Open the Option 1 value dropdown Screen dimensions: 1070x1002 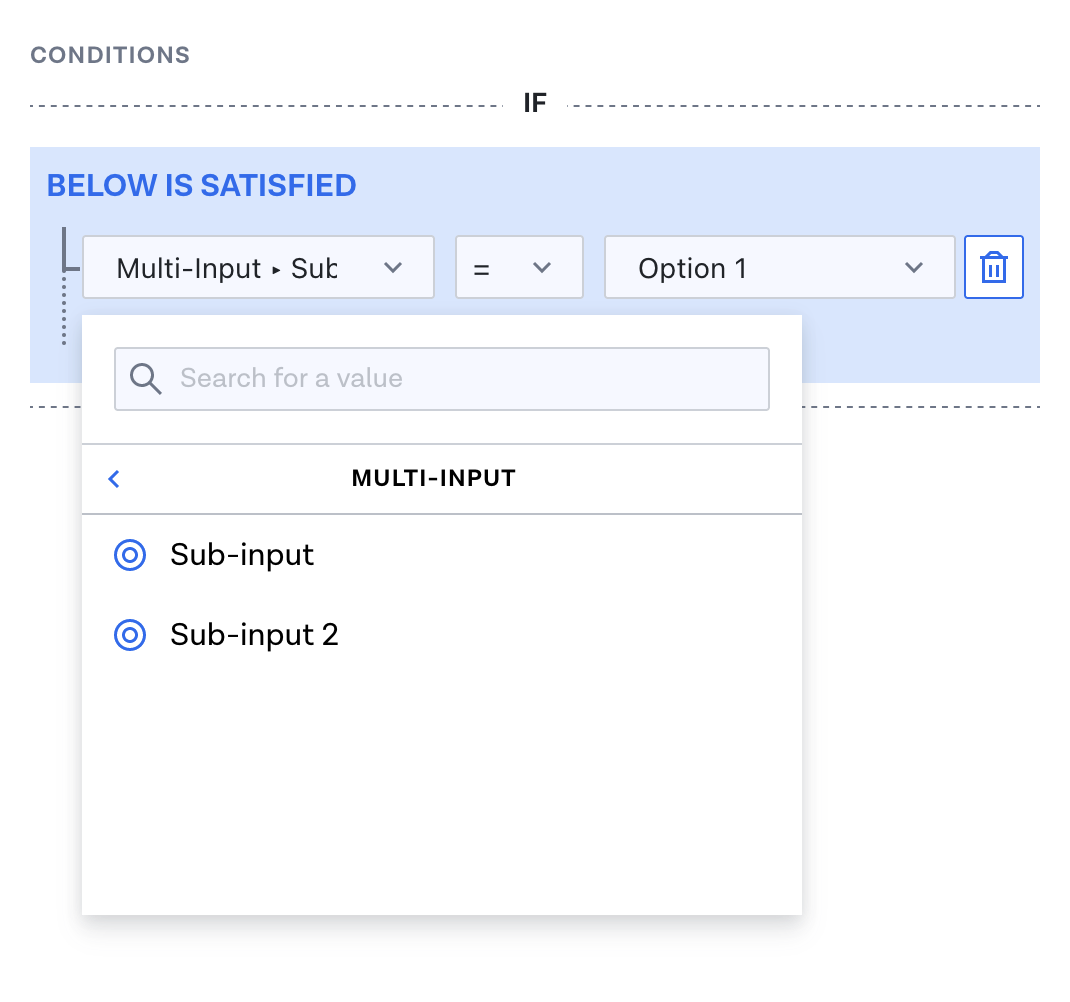778,268
